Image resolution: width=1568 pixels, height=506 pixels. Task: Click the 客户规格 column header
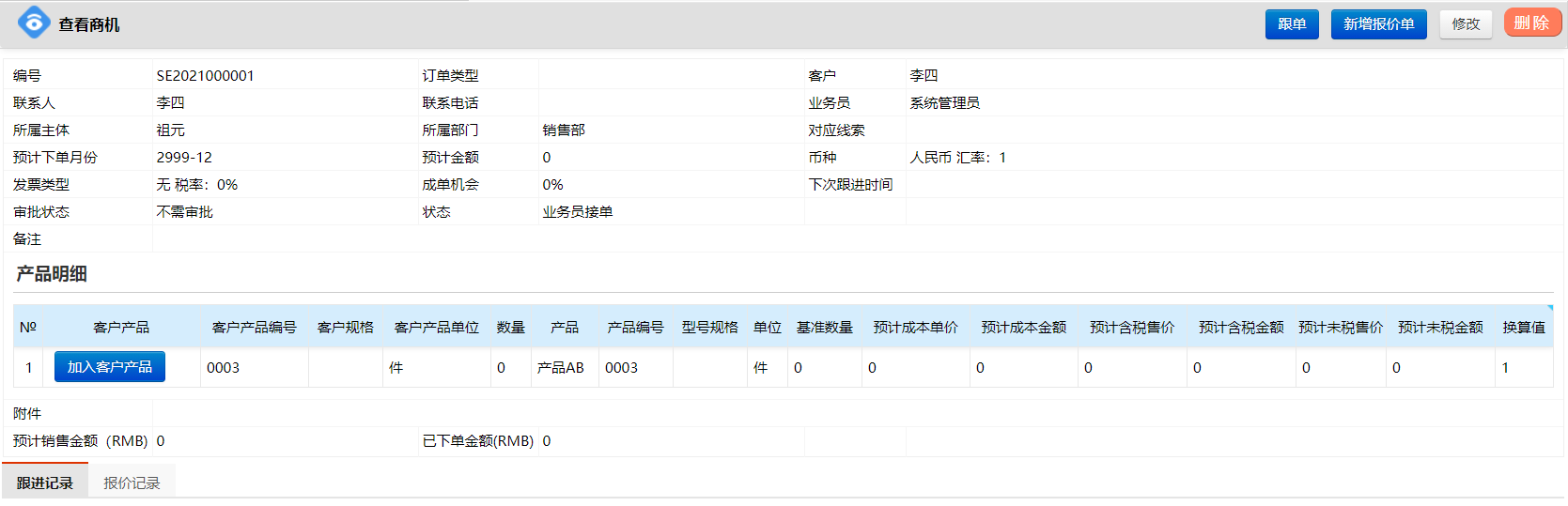[x=345, y=328]
